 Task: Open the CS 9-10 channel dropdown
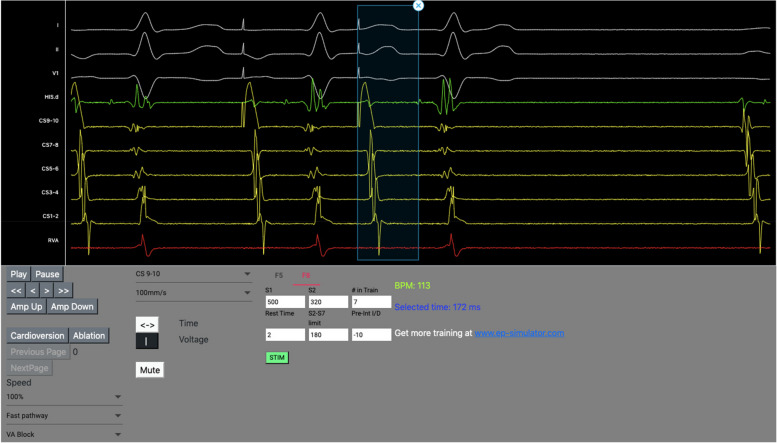(x=193, y=273)
